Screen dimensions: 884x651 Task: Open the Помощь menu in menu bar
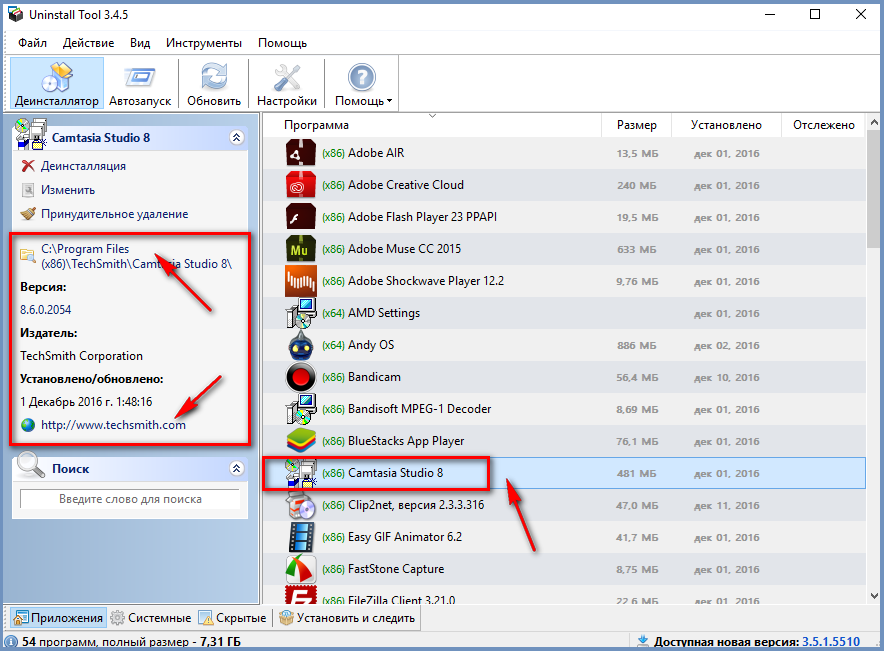click(282, 43)
